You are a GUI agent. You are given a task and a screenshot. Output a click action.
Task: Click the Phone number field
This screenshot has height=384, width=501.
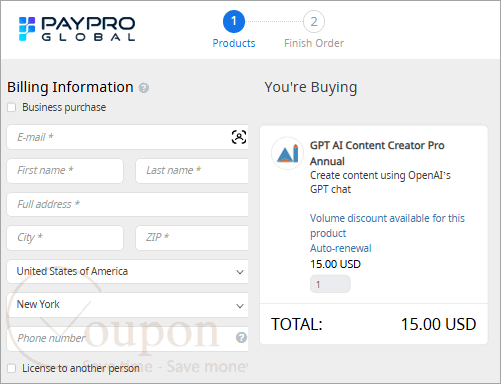click(x=127, y=338)
